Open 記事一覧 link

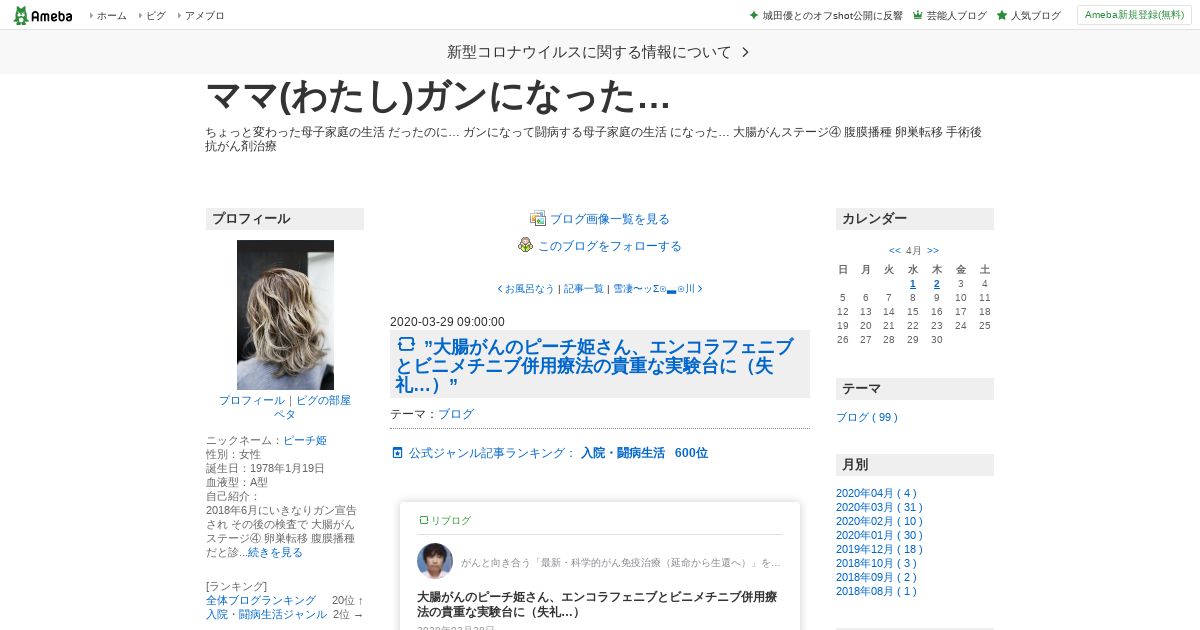coord(584,288)
